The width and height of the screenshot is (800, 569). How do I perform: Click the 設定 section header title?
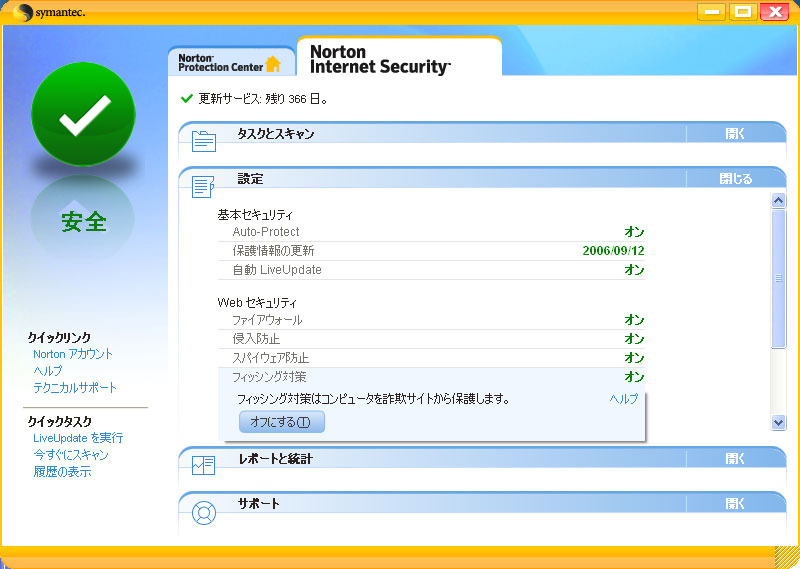click(x=251, y=179)
